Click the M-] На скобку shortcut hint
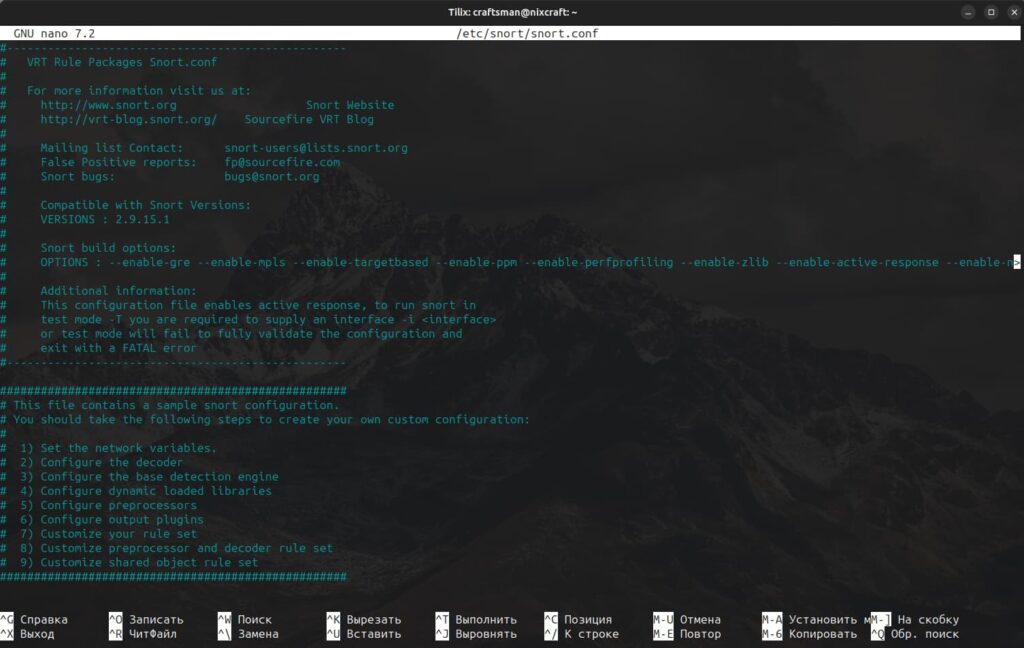The width and height of the screenshot is (1024, 648). [915, 619]
